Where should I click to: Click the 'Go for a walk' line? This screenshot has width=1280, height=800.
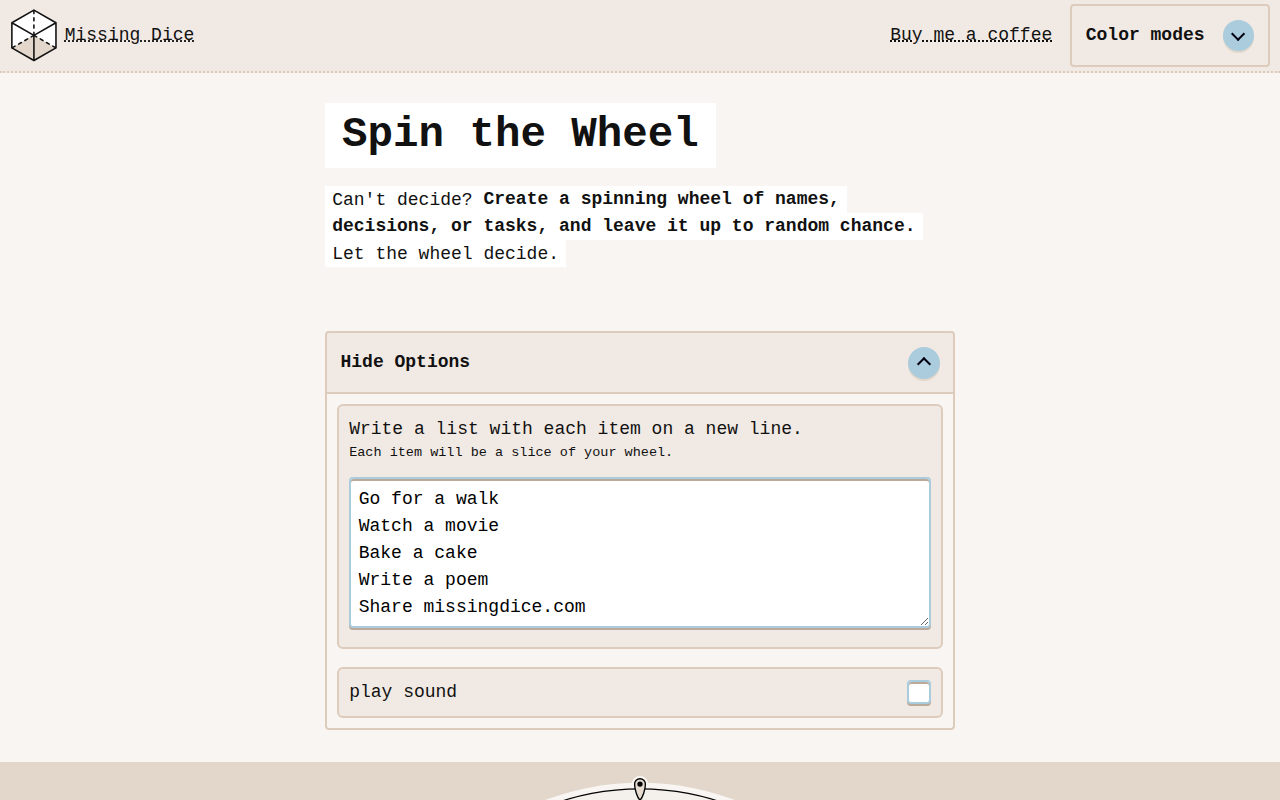pyautogui.click(x=429, y=498)
